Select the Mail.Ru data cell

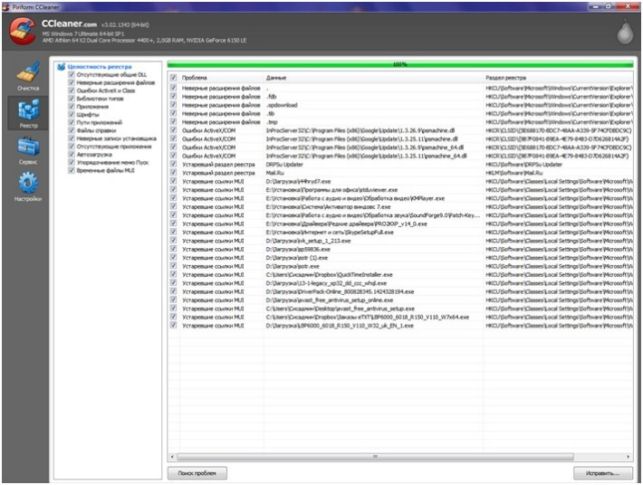pyautogui.click(x=275, y=173)
